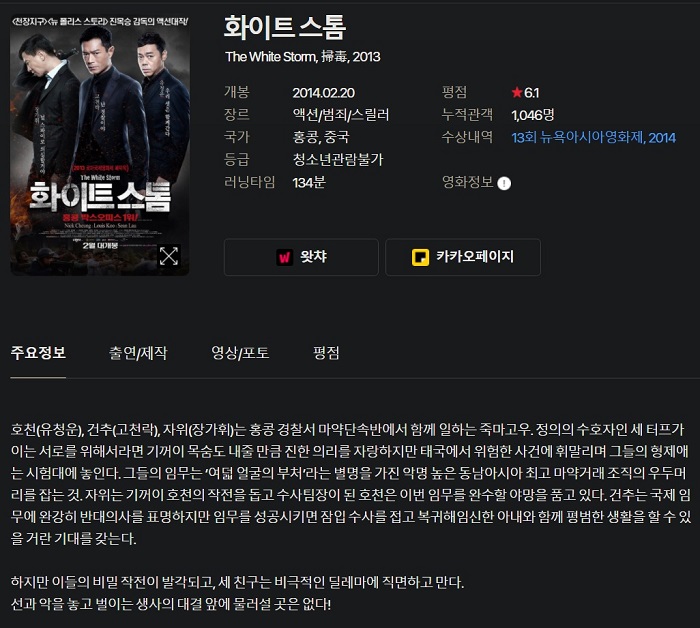Click the 2014.02.20 release date

[324, 92]
